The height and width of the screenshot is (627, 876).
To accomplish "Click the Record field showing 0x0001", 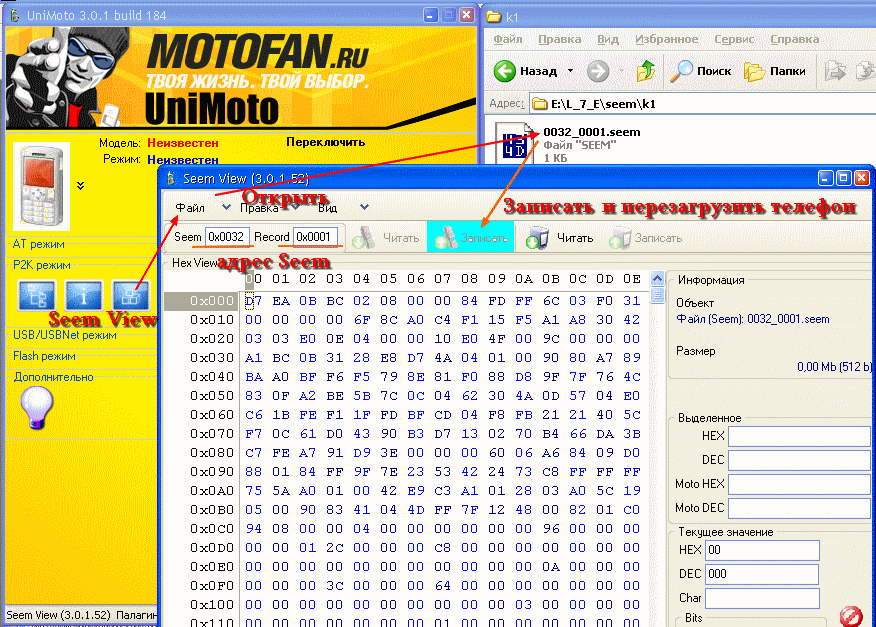I will (x=315, y=237).
